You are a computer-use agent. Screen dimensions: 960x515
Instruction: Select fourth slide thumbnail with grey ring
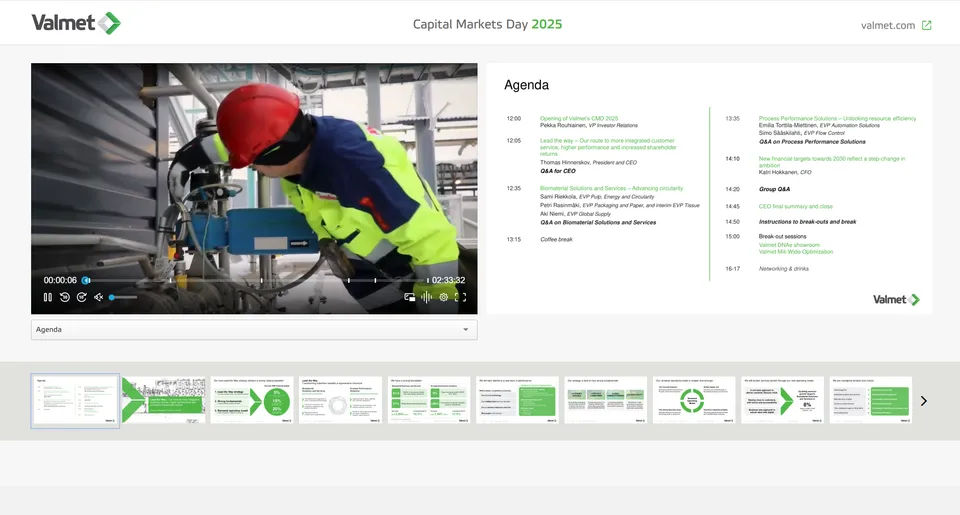[340, 400]
